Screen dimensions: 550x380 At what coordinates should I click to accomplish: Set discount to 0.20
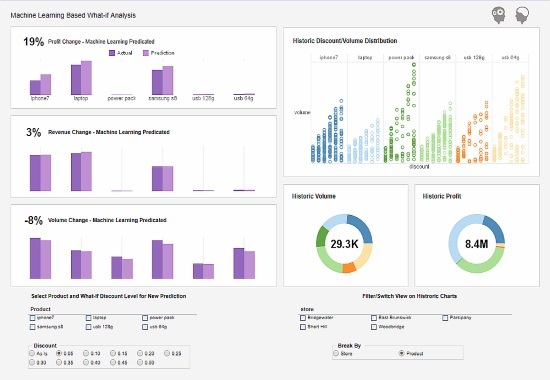pyautogui.click(x=140, y=353)
